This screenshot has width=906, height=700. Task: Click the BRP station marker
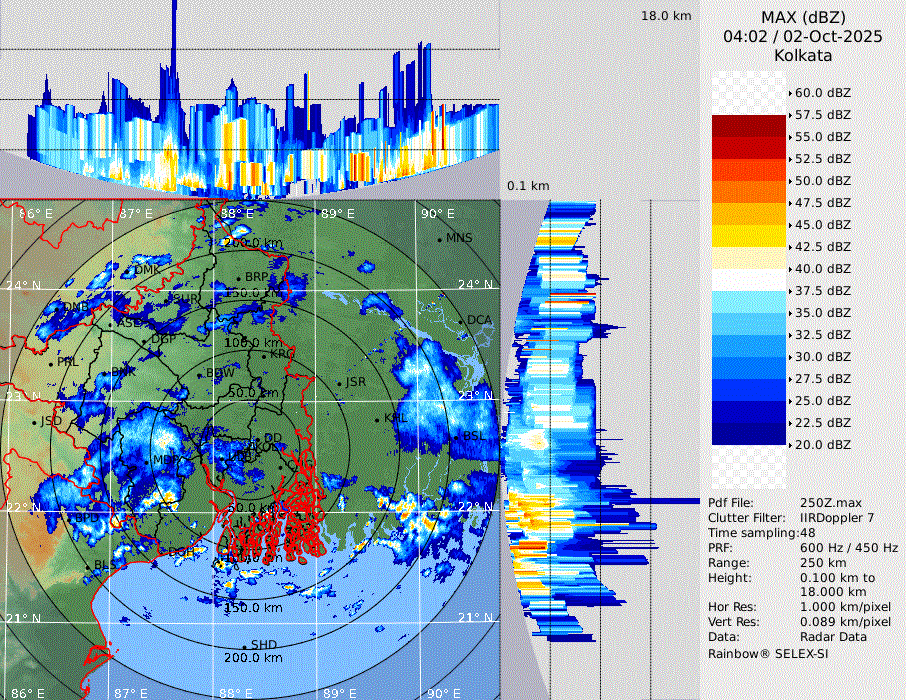pyautogui.click(x=238, y=278)
